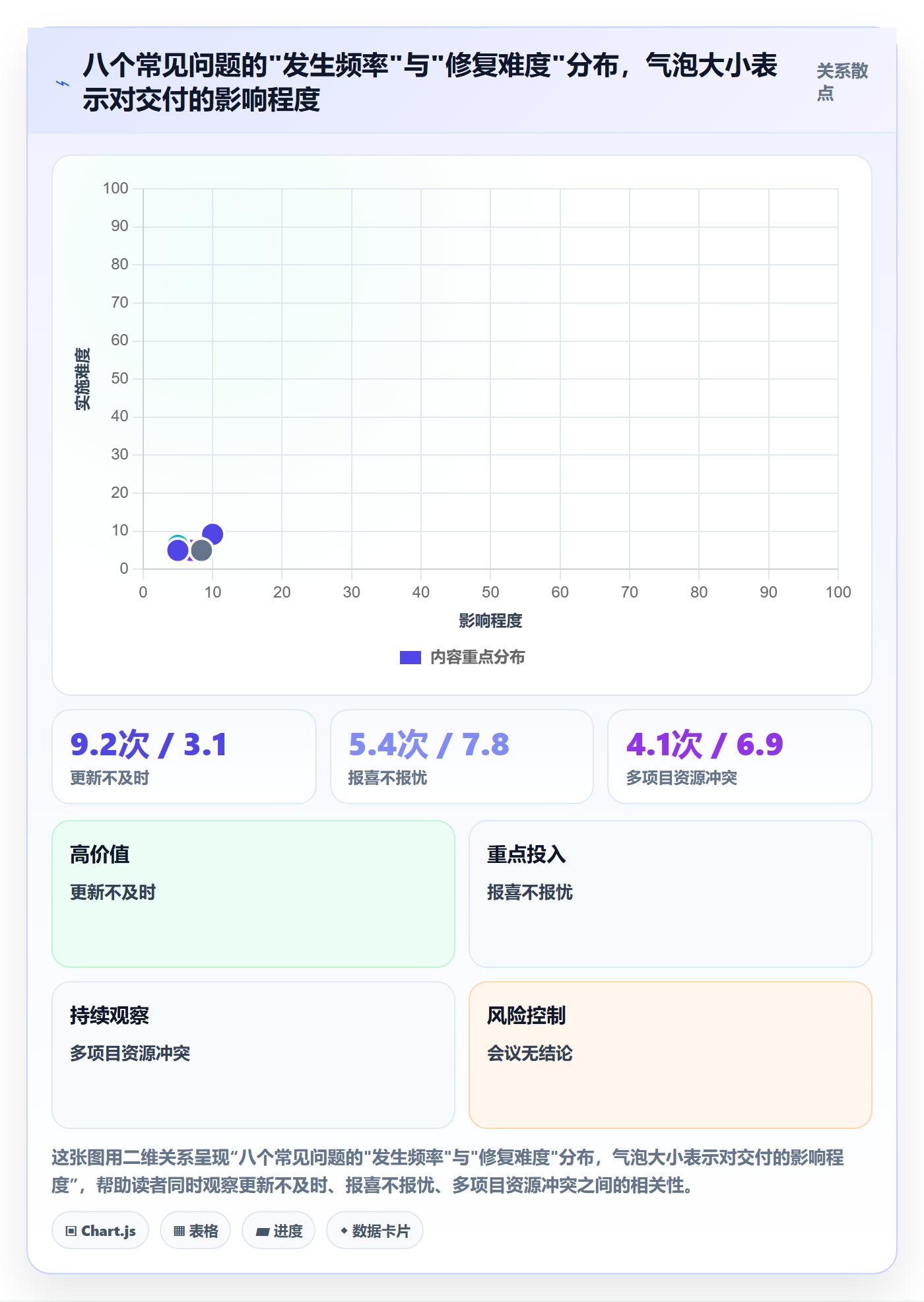Click the 关系散点 label in the header

pos(842,82)
